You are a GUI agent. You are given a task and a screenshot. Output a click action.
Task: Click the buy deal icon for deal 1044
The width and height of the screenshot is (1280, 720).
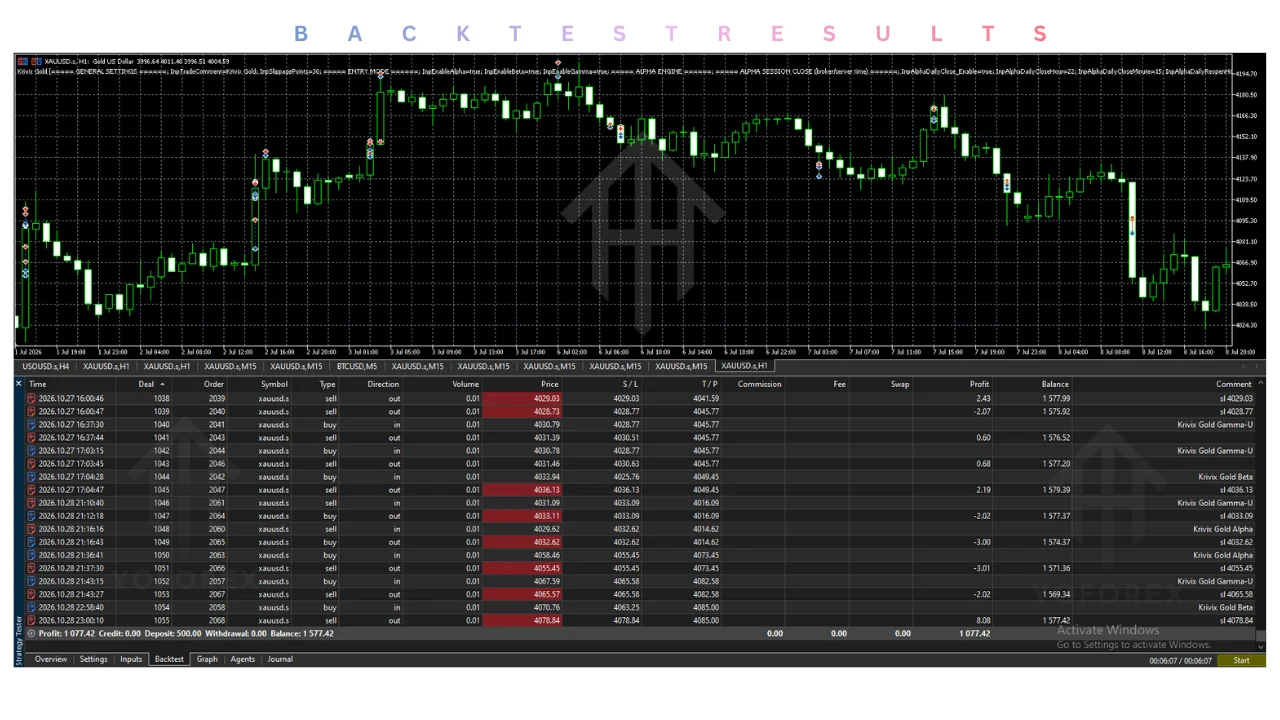pyautogui.click(x=31, y=477)
